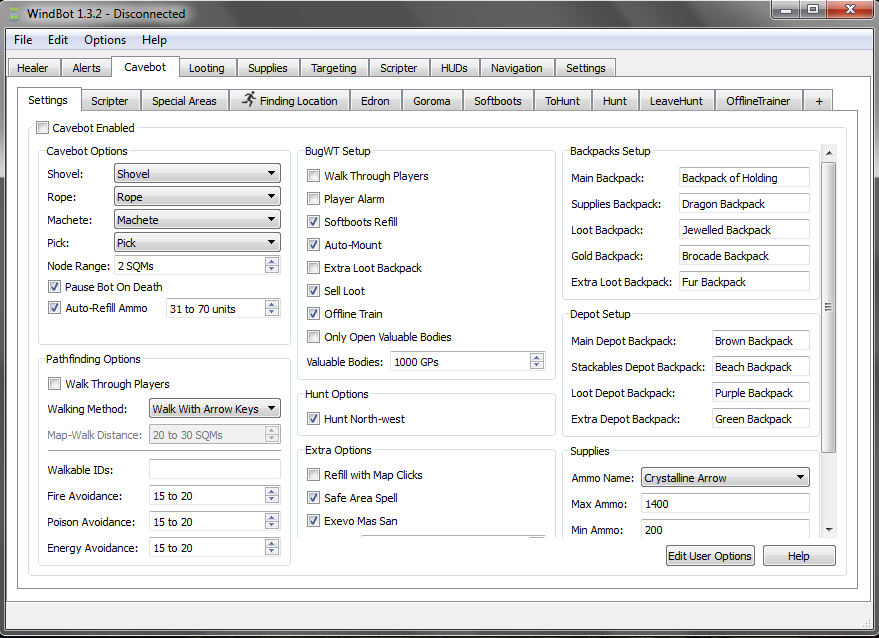Screen dimensions: 879x638
Task: Toggle the Sell Loot option
Action: [x=315, y=290]
